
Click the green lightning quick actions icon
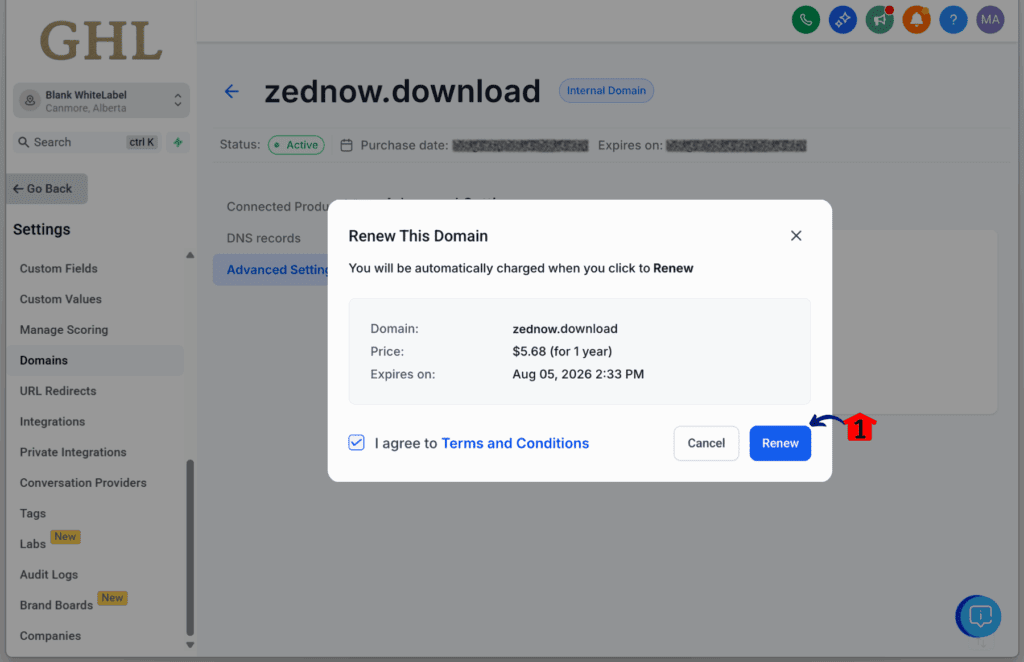(178, 142)
